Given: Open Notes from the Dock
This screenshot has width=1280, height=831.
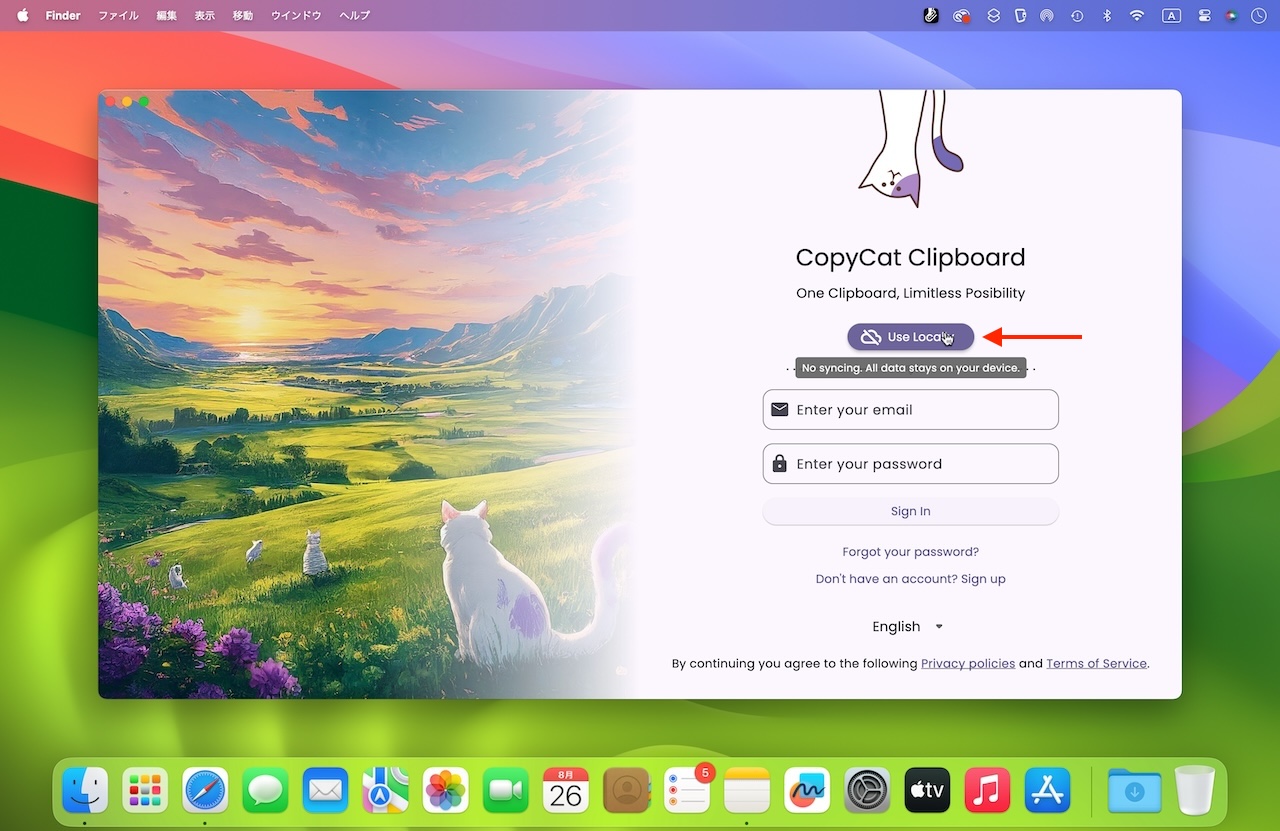Looking at the screenshot, I should click(747, 791).
